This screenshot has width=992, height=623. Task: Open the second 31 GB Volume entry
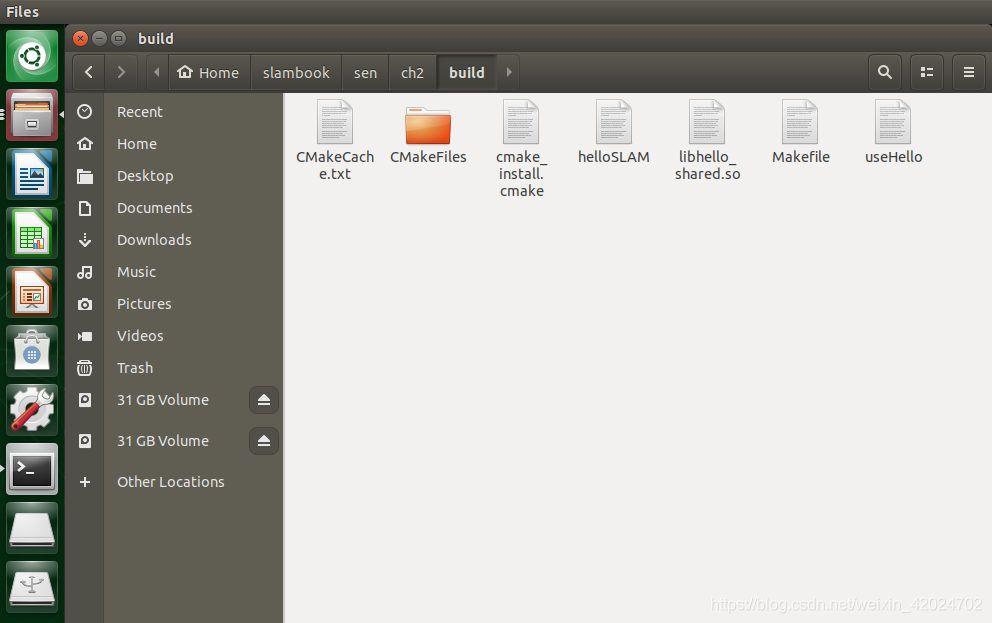click(163, 441)
